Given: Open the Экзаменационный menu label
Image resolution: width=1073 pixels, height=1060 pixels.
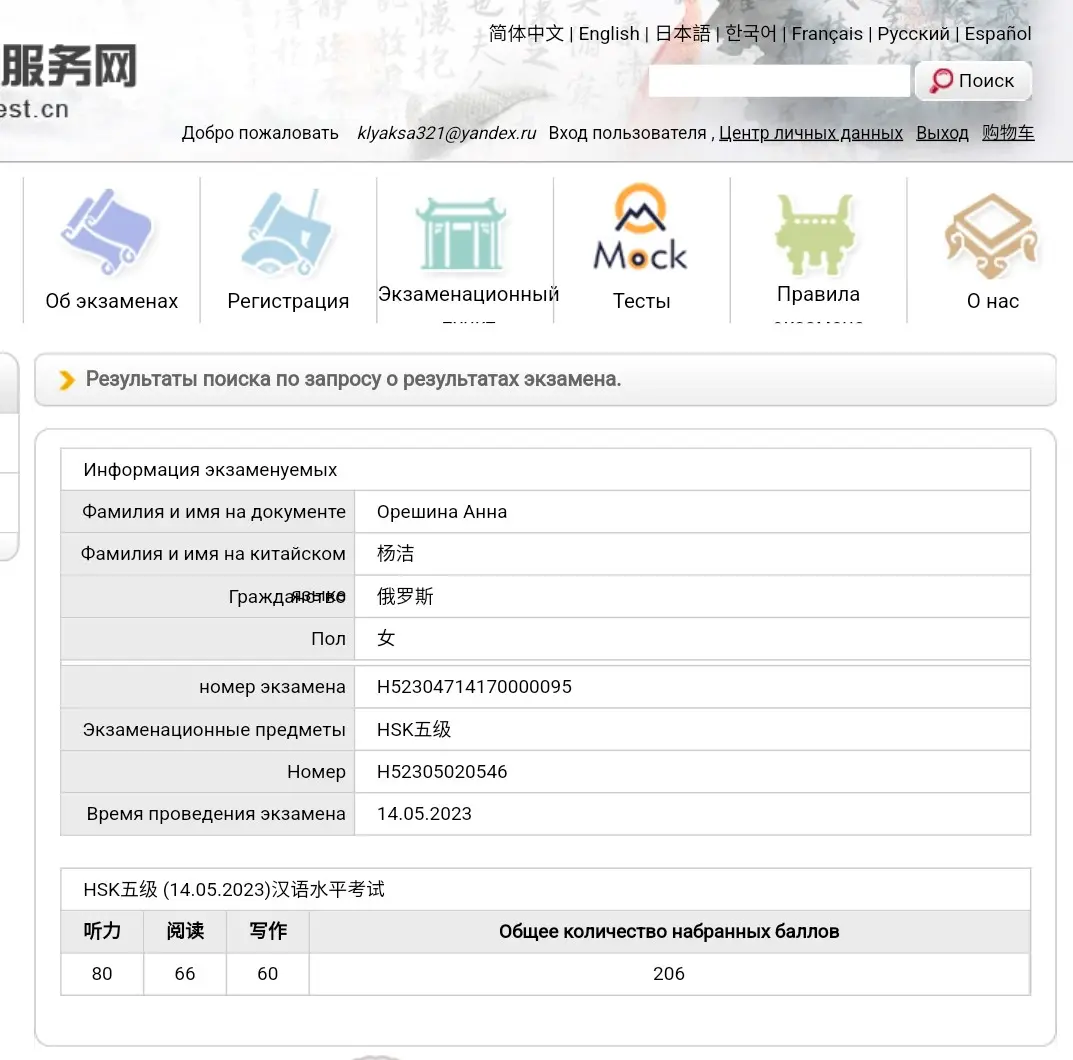Looking at the screenshot, I should coord(468,294).
